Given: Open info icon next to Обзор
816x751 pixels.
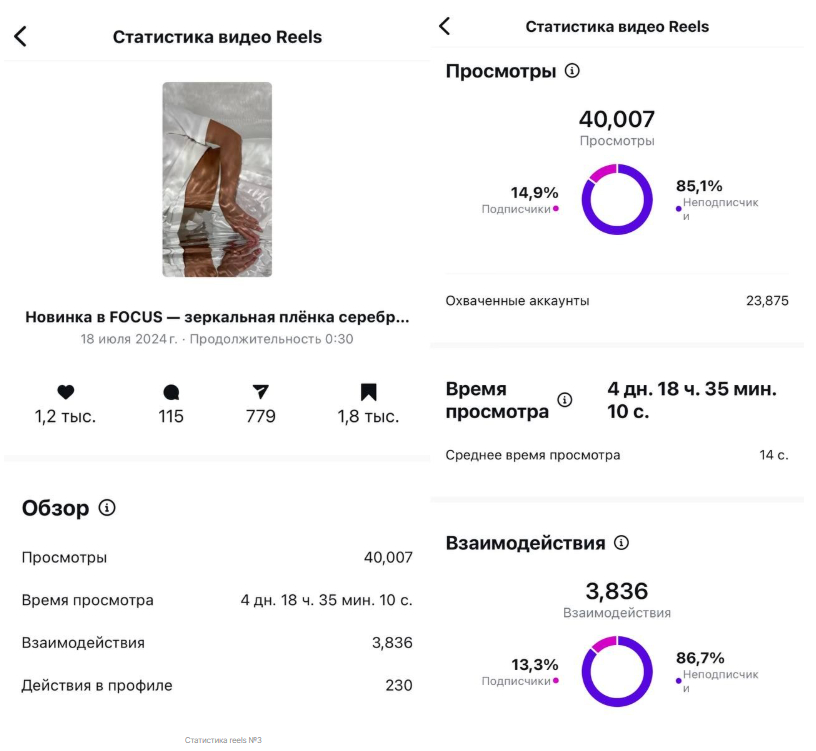Looking at the screenshot, I should point(107,508).
